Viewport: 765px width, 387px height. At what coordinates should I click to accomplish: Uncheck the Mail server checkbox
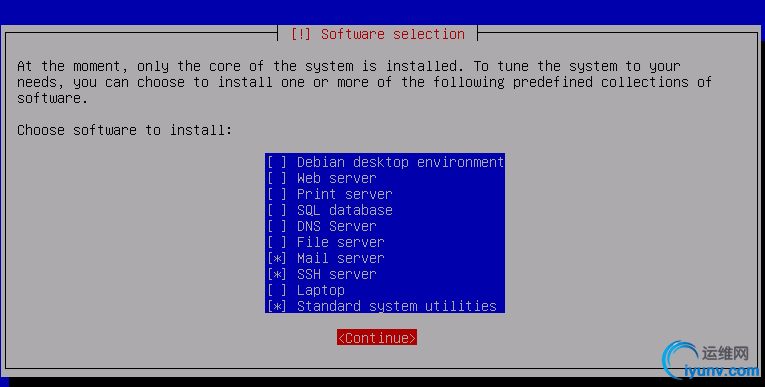click(x=277, y=258)
